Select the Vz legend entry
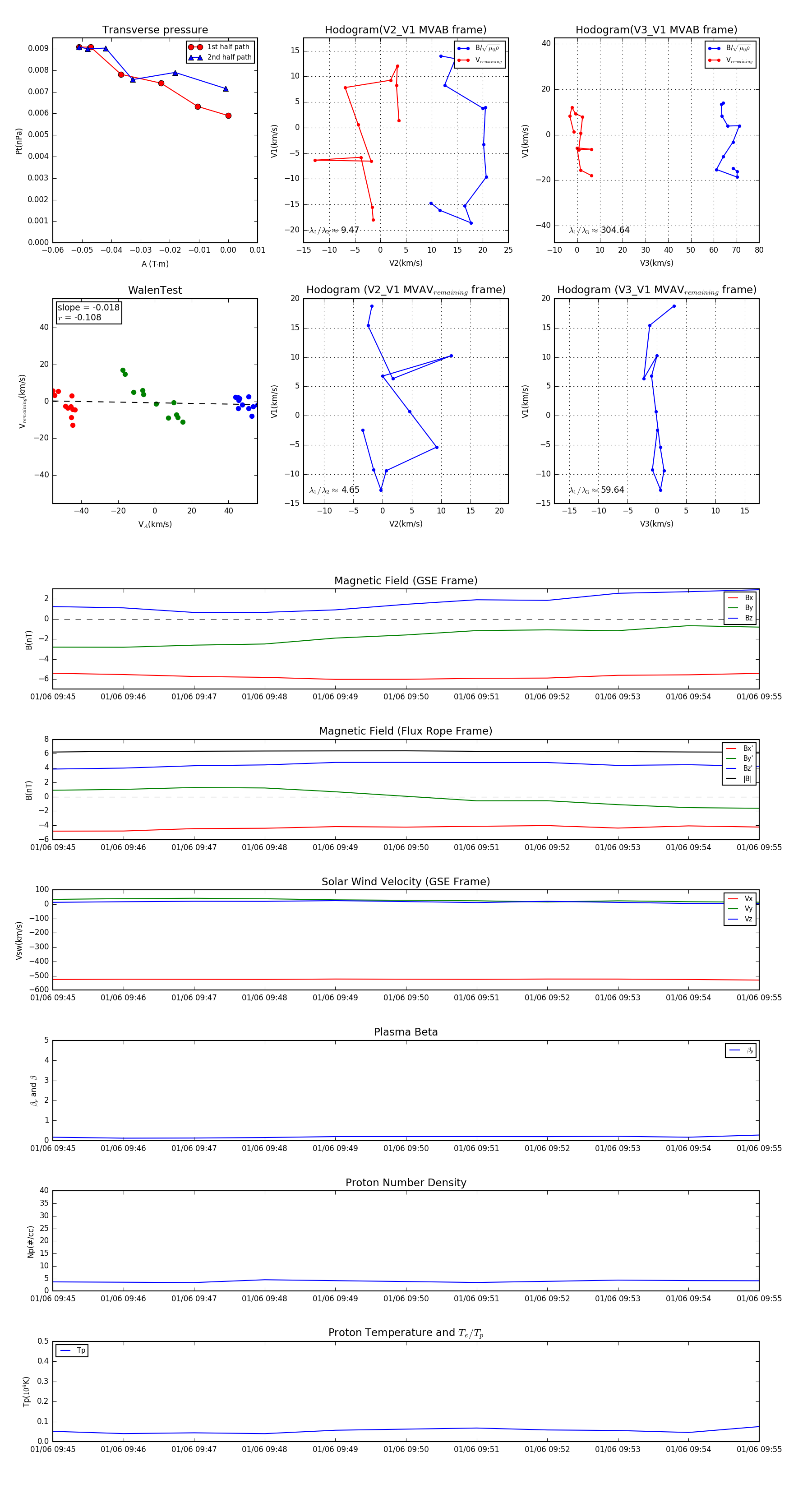Screen dimensions: 812x1489 tap(740, 919)
